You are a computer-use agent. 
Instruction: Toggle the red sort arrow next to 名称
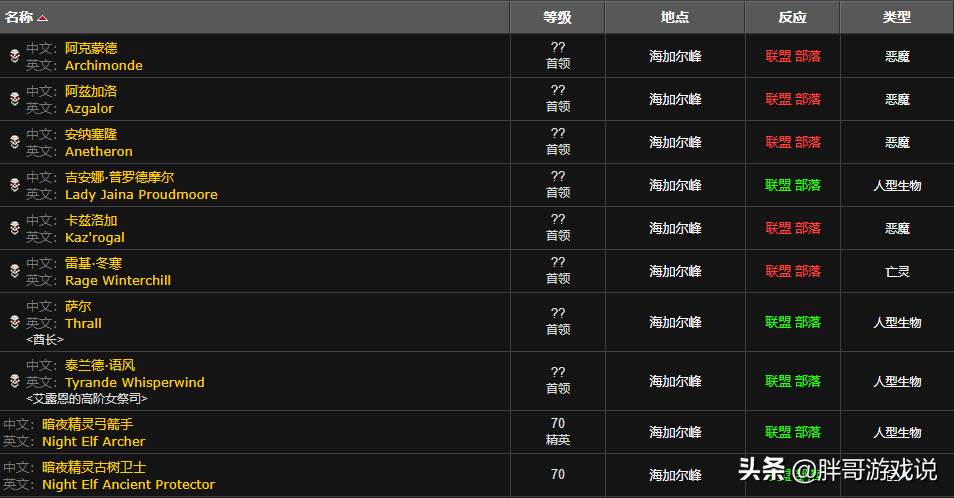42,18
